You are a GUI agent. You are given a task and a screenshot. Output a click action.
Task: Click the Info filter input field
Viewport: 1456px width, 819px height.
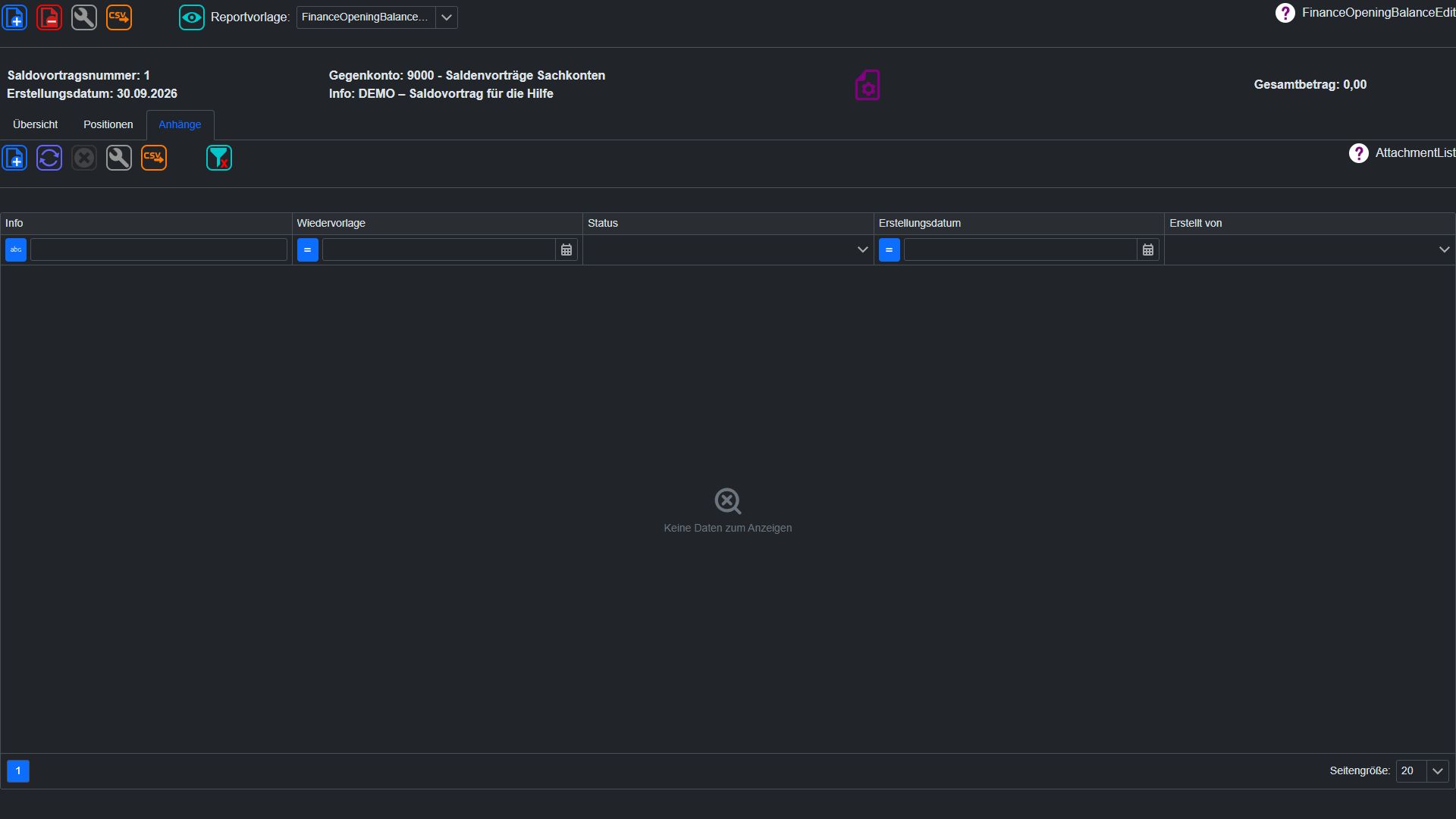[158, 249]
